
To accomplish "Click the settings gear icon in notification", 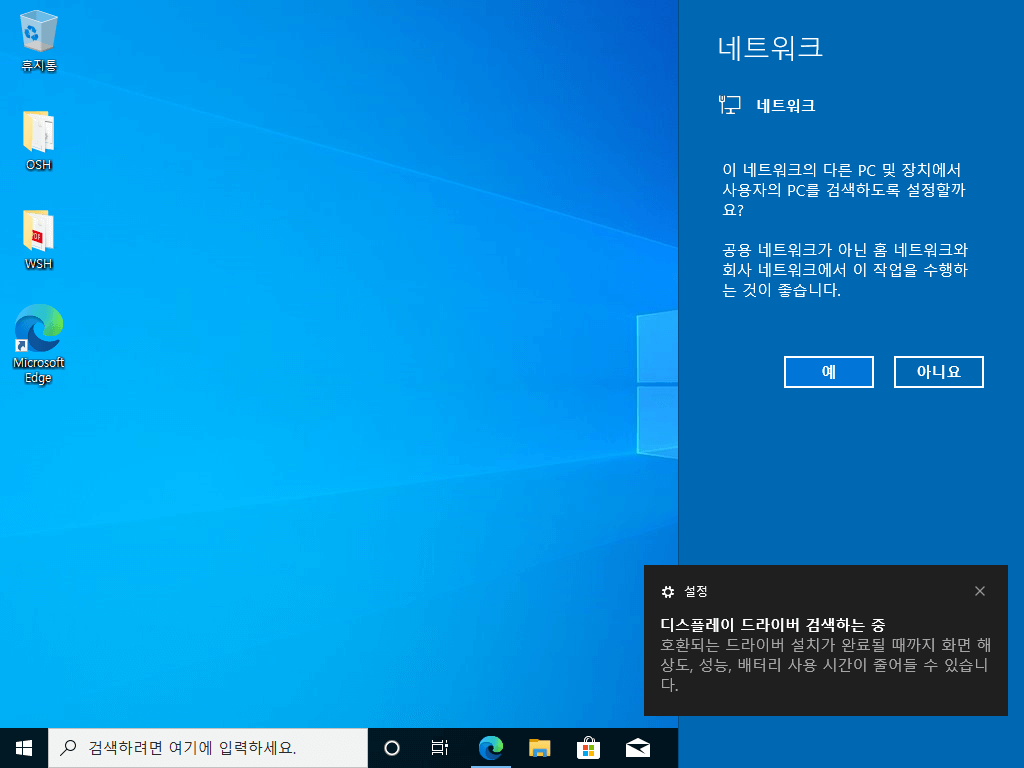I will coord(667,592).
